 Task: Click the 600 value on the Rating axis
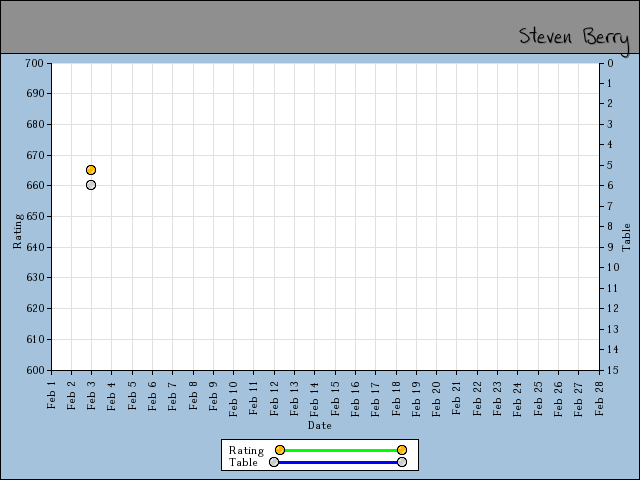click(x=34, y=370)
